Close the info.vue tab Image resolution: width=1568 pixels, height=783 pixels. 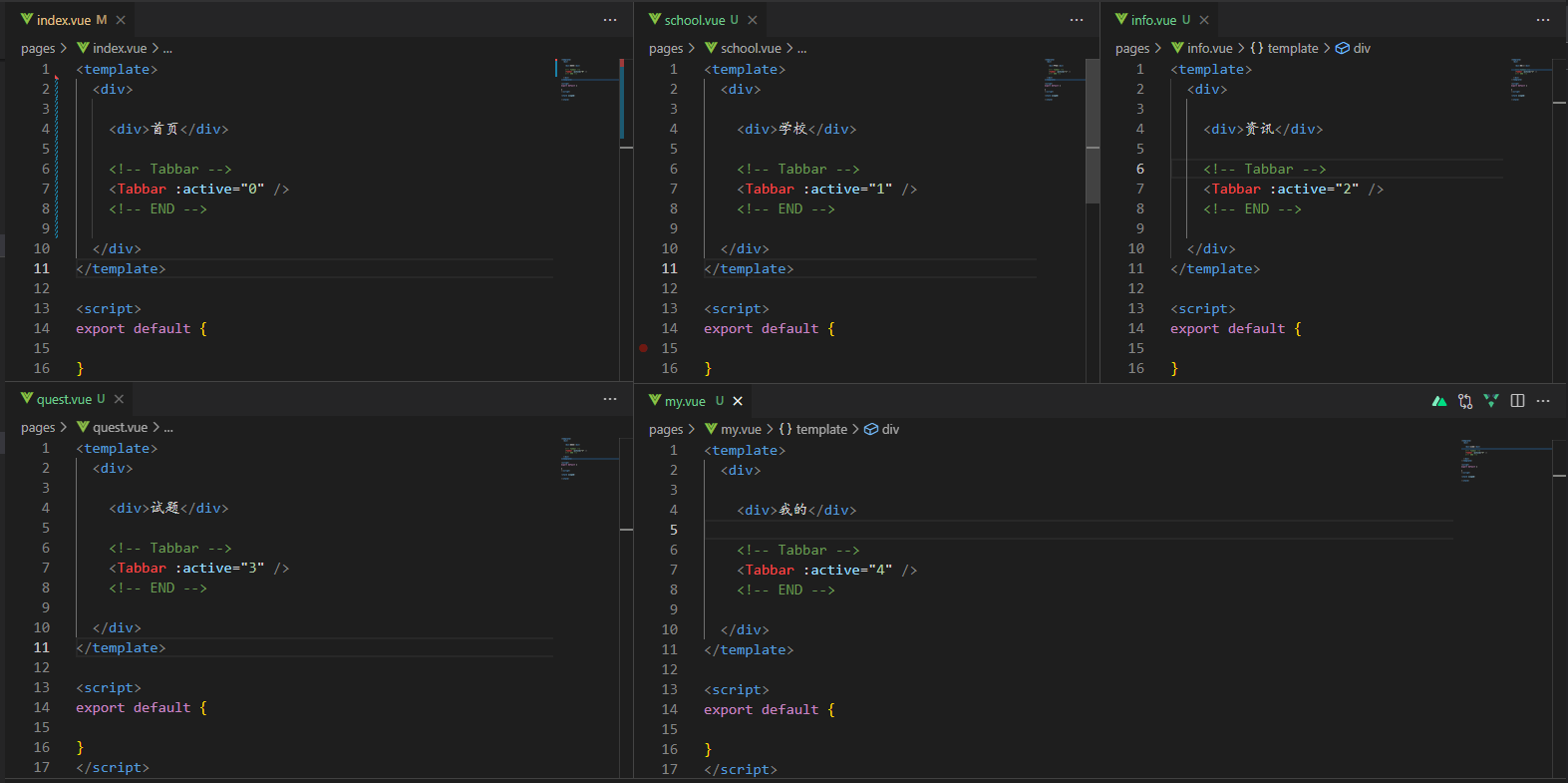click(x=1204, y=20)
